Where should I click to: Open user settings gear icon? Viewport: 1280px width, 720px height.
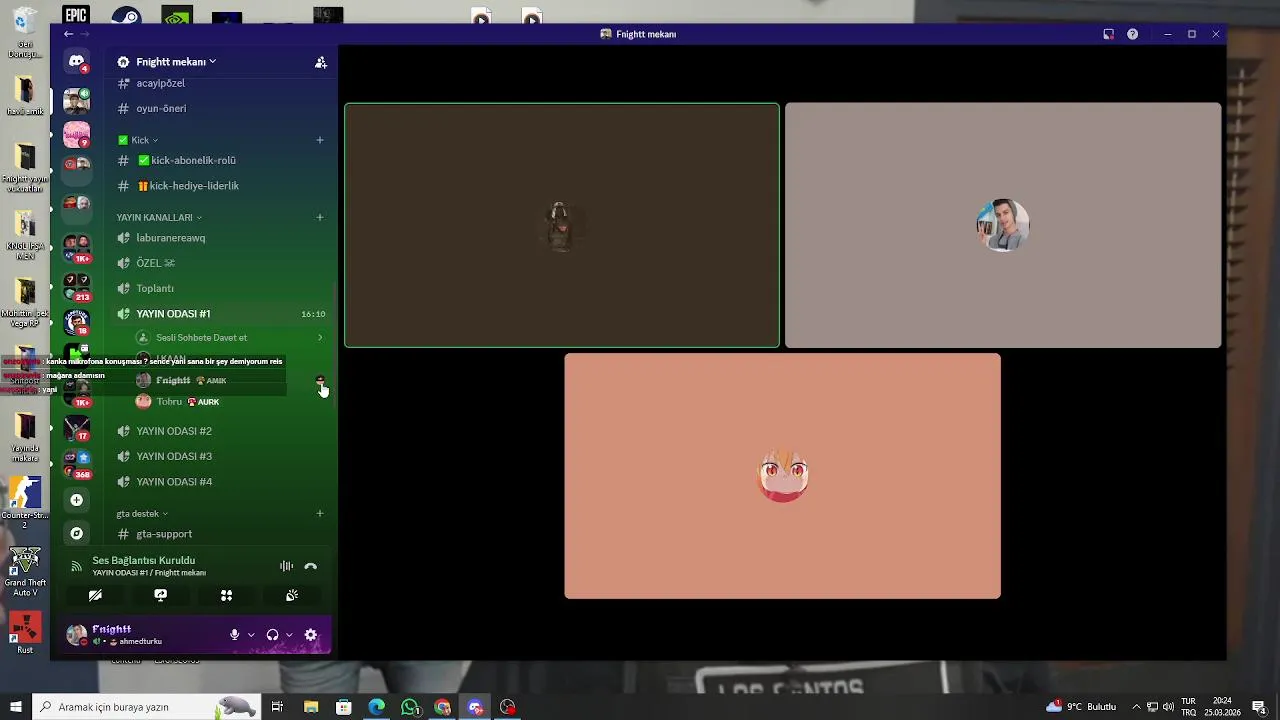311,635
